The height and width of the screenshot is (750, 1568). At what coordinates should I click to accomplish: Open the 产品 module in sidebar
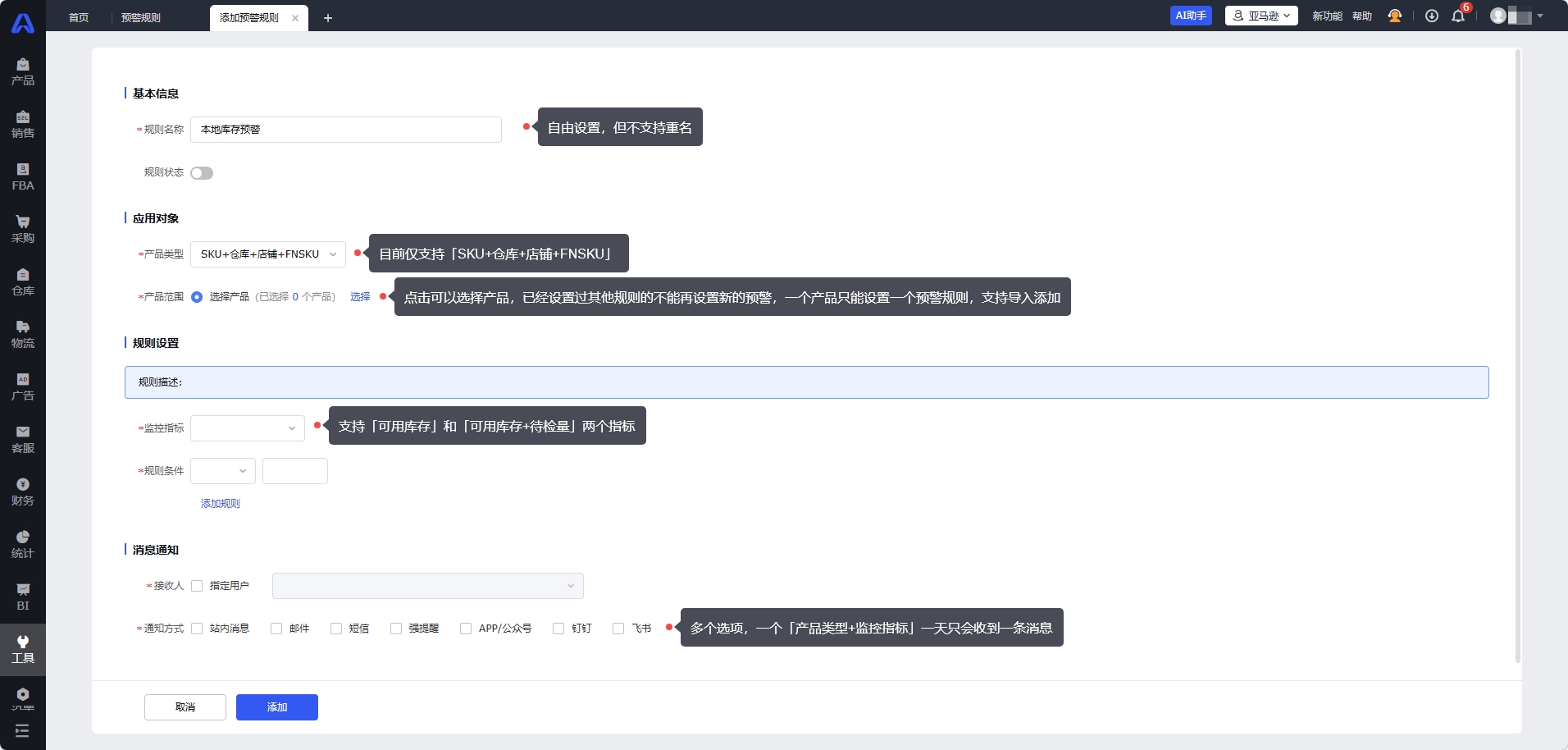click(x=23, y=72)
